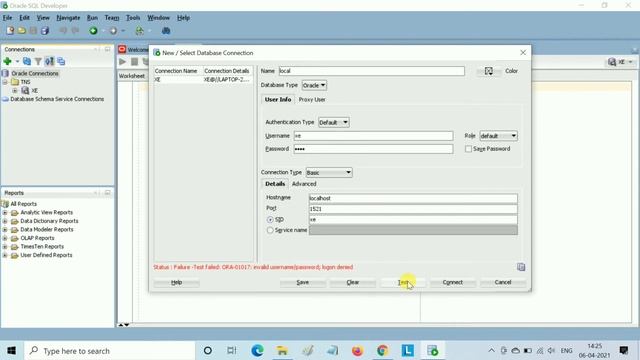Click the green Back navigation icon
The height and width of the screenshot is (360, 640).
[93, 31]
